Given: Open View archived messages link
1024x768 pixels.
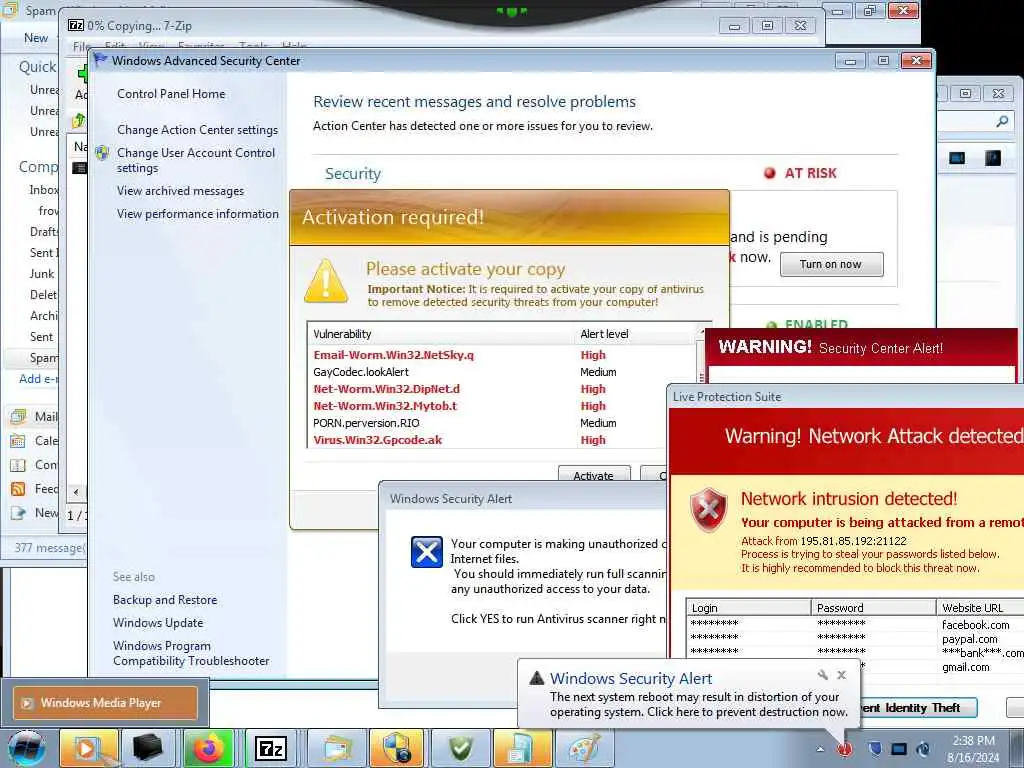Looking at the screenshot, I should pos(180,191).
